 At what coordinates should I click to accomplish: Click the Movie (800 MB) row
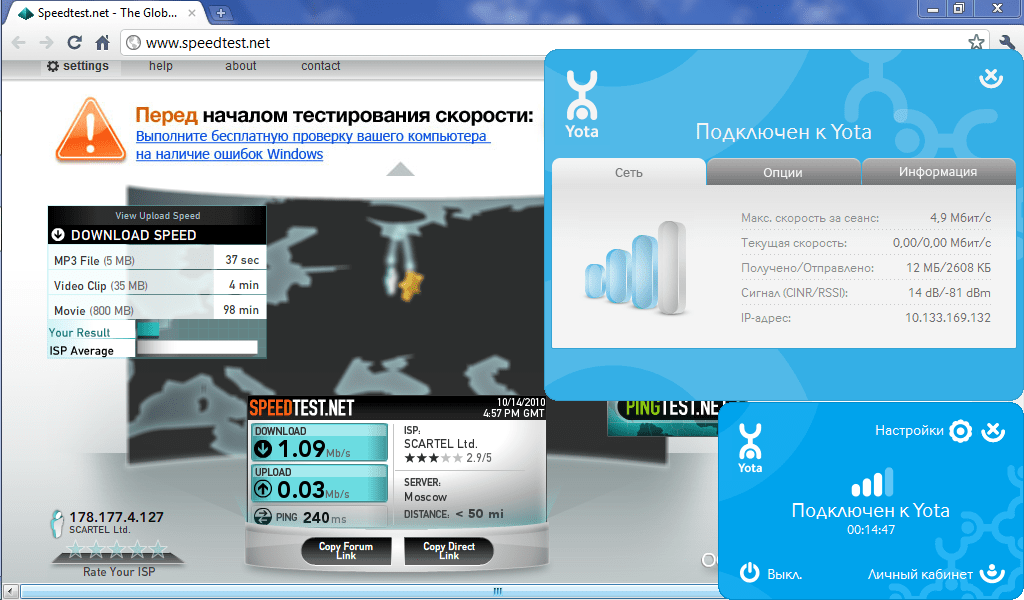(157, 310)
